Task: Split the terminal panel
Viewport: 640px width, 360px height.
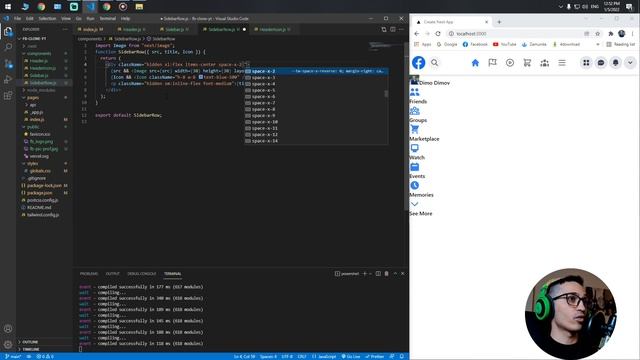Action: coord(378,273)
